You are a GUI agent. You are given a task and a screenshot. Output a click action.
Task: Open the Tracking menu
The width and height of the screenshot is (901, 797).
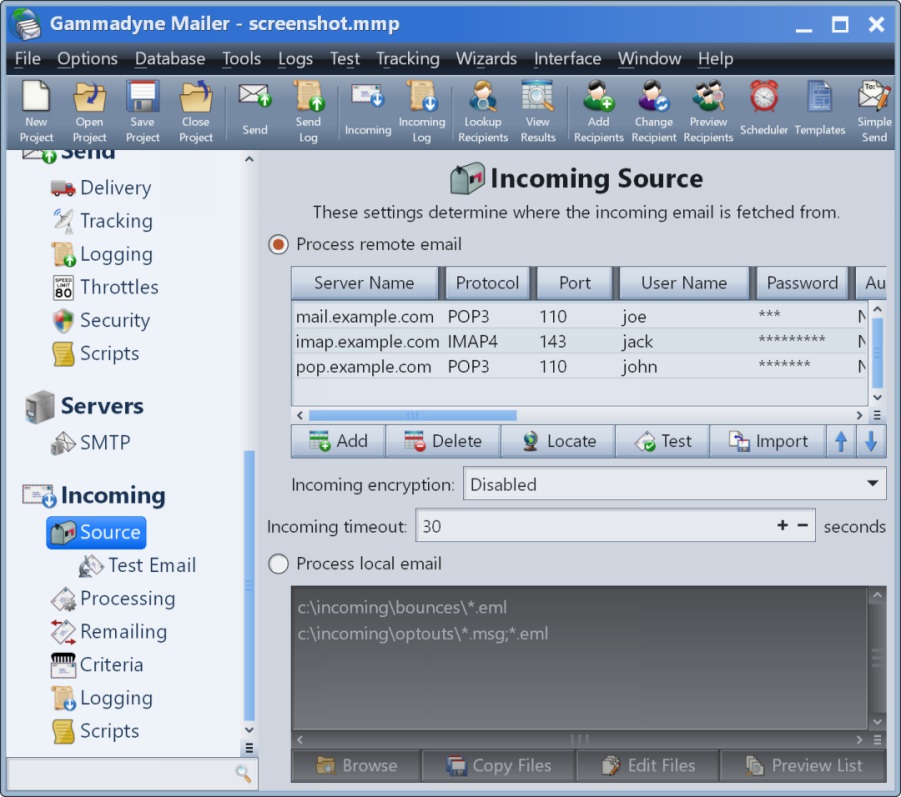click(x=407, y=59)
